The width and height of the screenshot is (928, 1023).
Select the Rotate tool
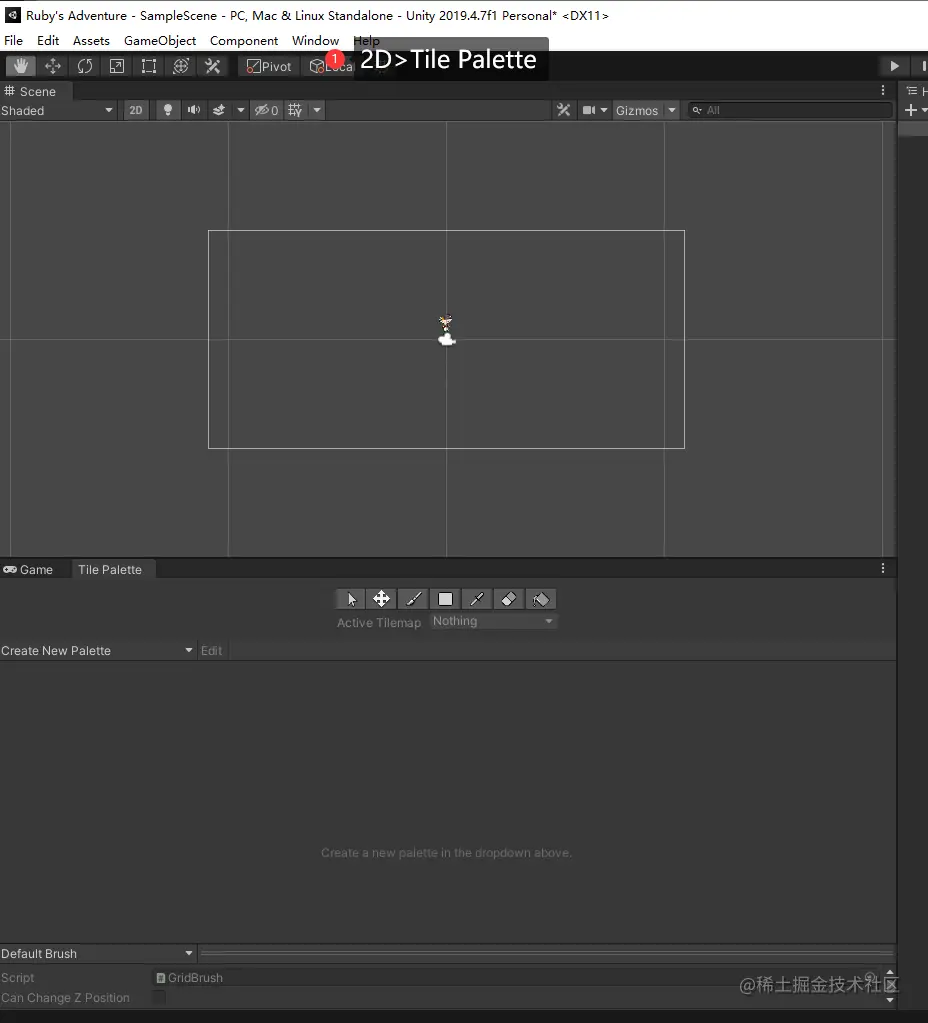click(x=85, y=66)
